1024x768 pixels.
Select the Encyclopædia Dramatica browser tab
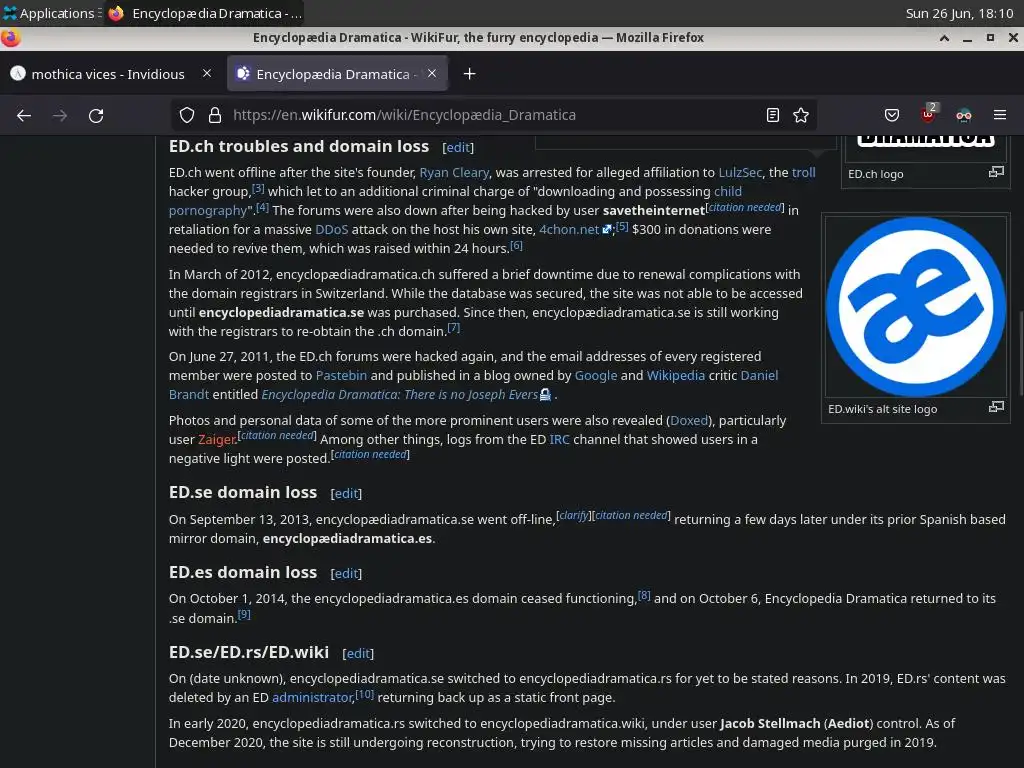338,74
